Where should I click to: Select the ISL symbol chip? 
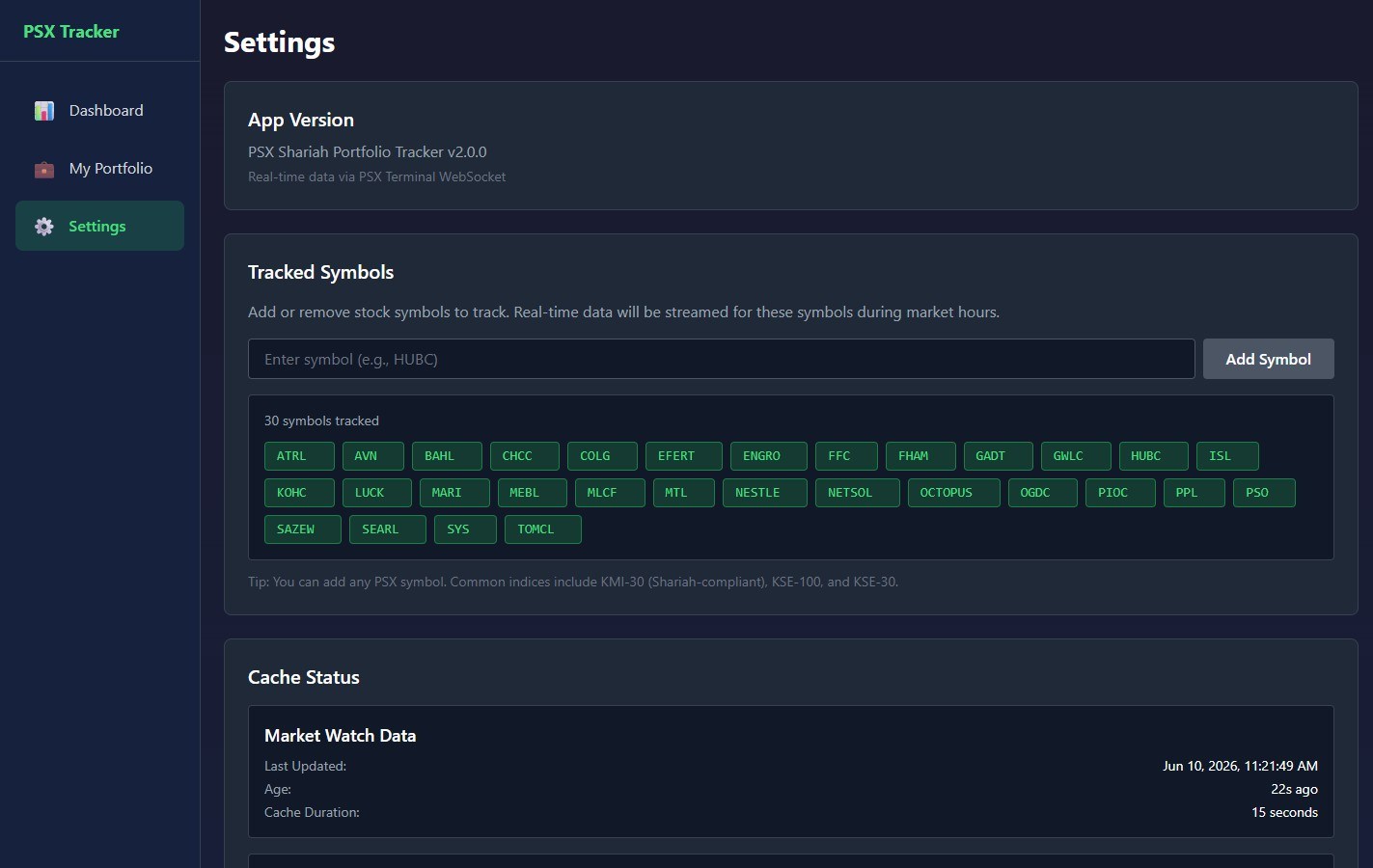(1227, 456)
